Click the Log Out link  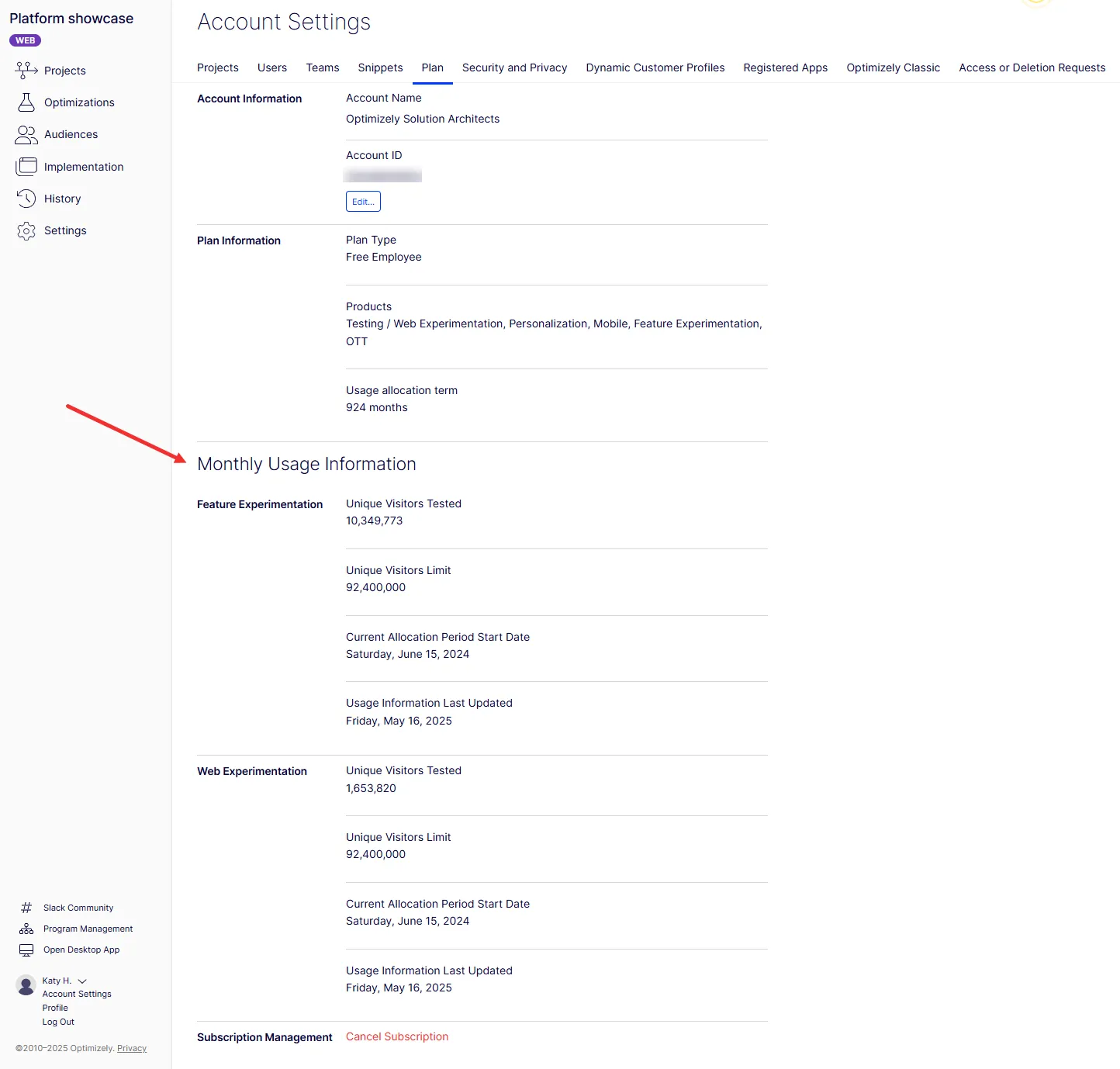(x=58, y=1022)
